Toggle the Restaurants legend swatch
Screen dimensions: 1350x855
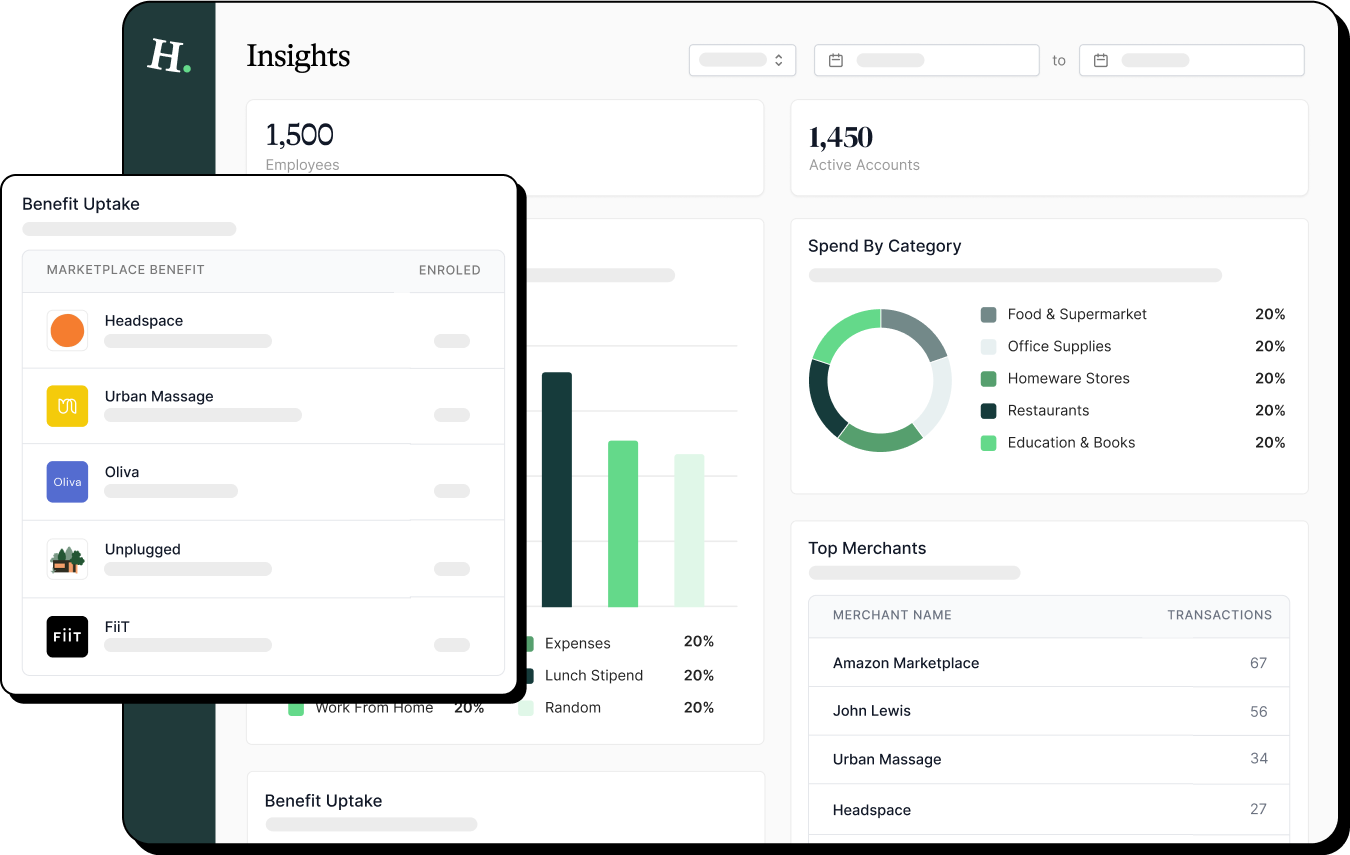(990, 410)
